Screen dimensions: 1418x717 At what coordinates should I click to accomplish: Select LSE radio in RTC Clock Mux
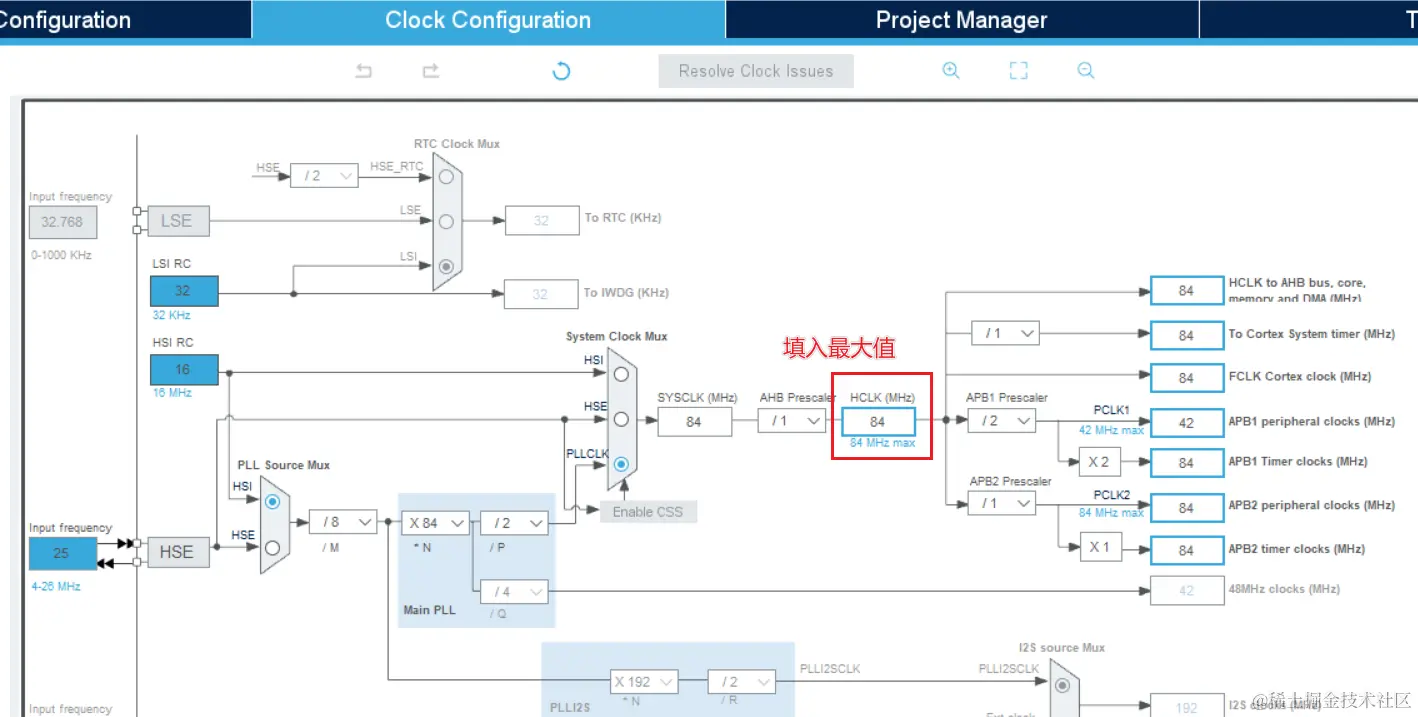tap(446, 221)
